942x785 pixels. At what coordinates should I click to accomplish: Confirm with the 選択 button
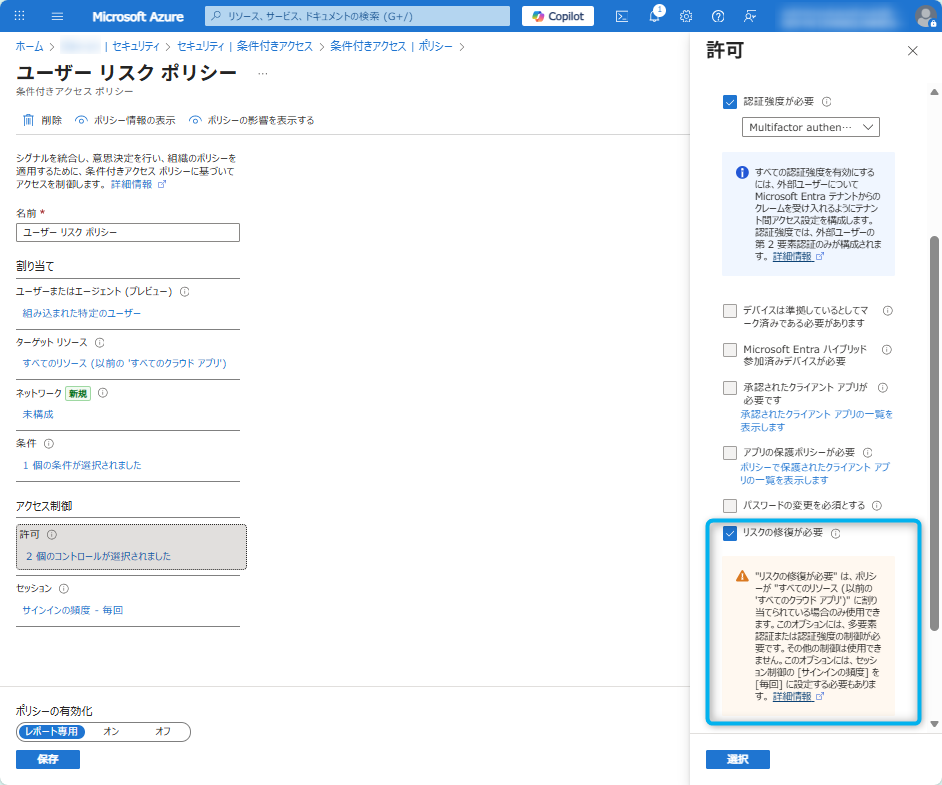738,759
